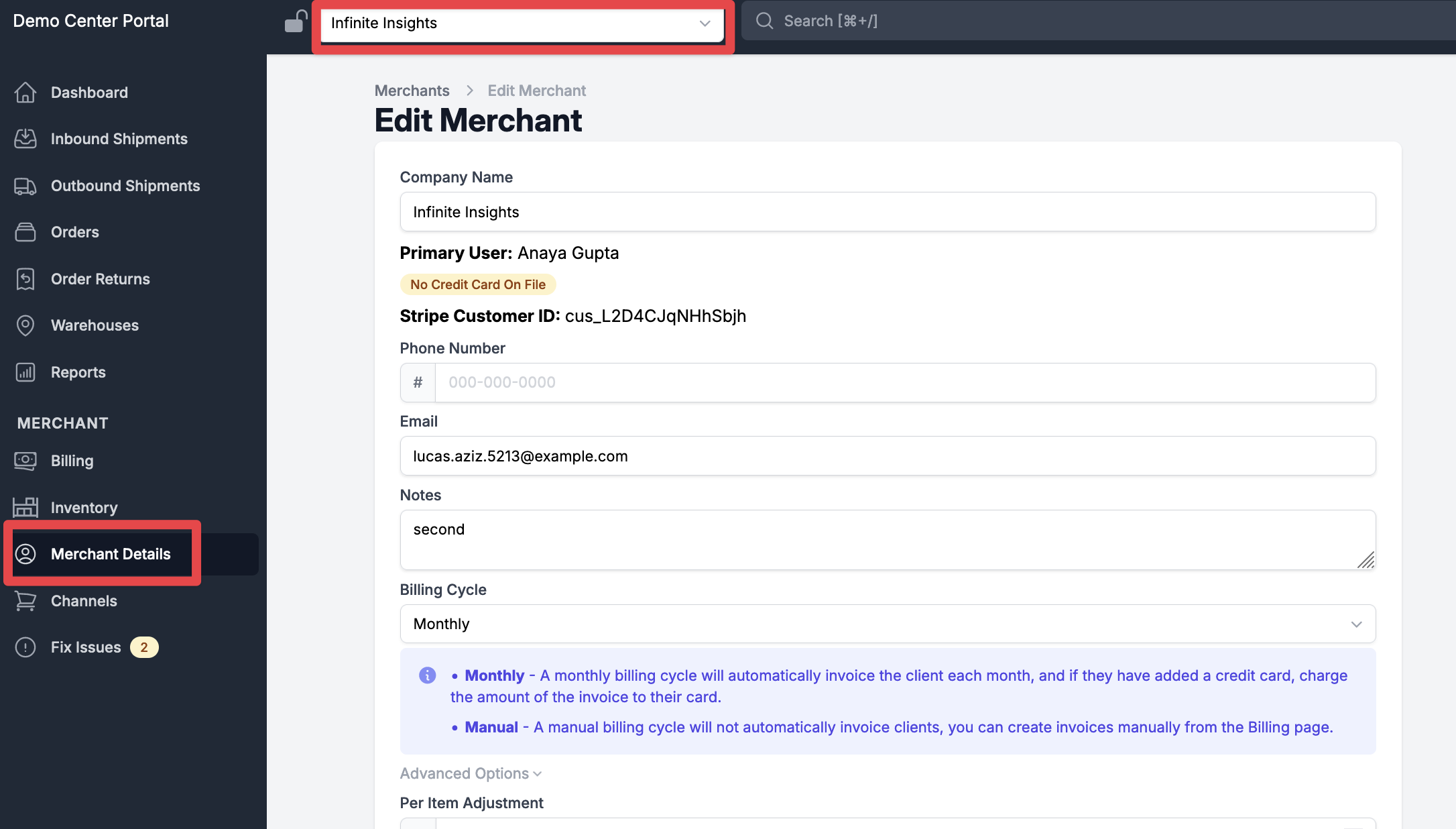Click the Merchants breadcrumb link
This screenshot has width=1456, height=829.
click(x=412, y=91)
